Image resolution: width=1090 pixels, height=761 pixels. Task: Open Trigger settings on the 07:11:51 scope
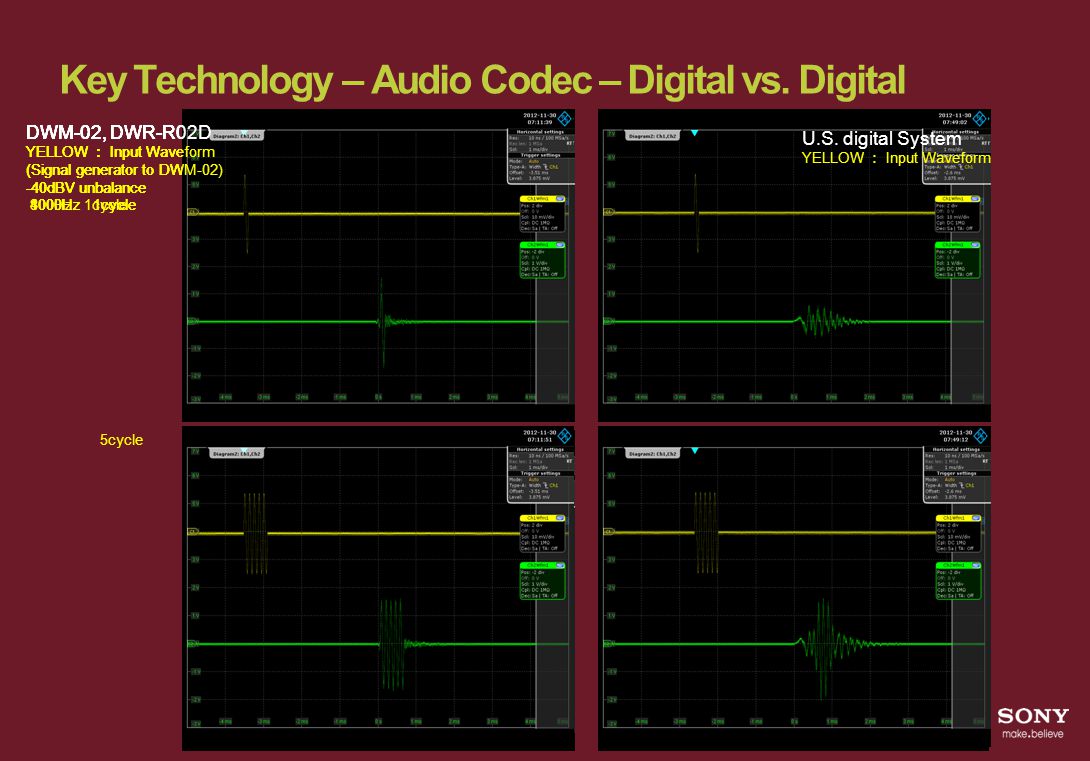[540, 473]
